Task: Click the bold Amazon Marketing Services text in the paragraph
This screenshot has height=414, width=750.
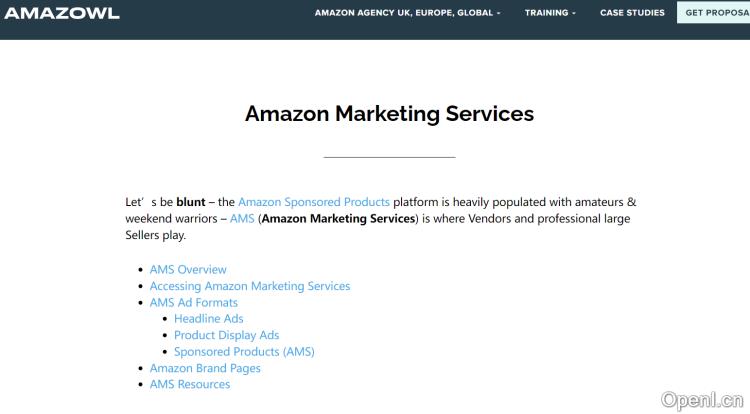Action: coord(338,218)
